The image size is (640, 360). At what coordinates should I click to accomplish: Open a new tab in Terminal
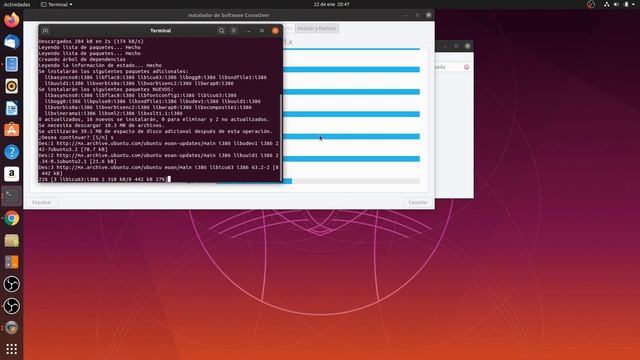point(45,31)
